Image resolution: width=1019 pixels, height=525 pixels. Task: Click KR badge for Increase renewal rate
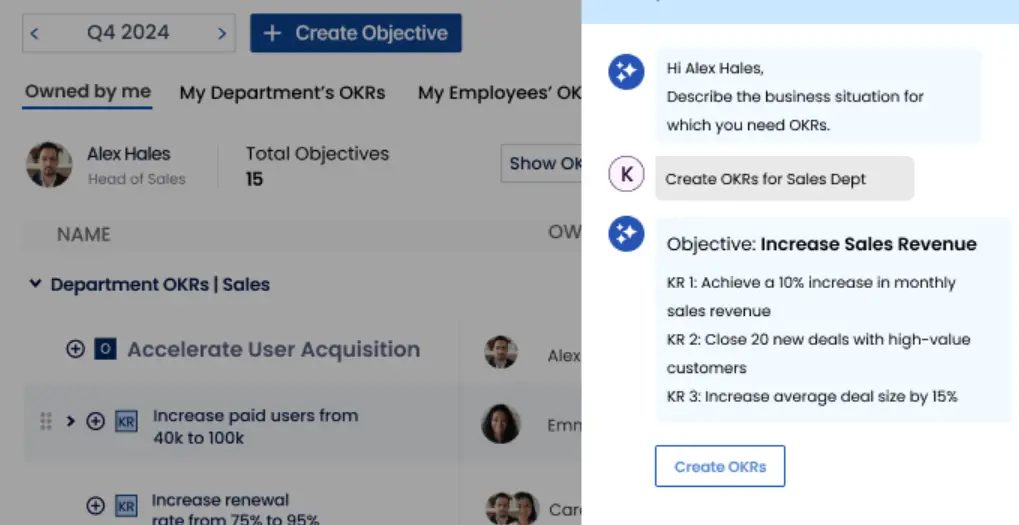[126, 506]
